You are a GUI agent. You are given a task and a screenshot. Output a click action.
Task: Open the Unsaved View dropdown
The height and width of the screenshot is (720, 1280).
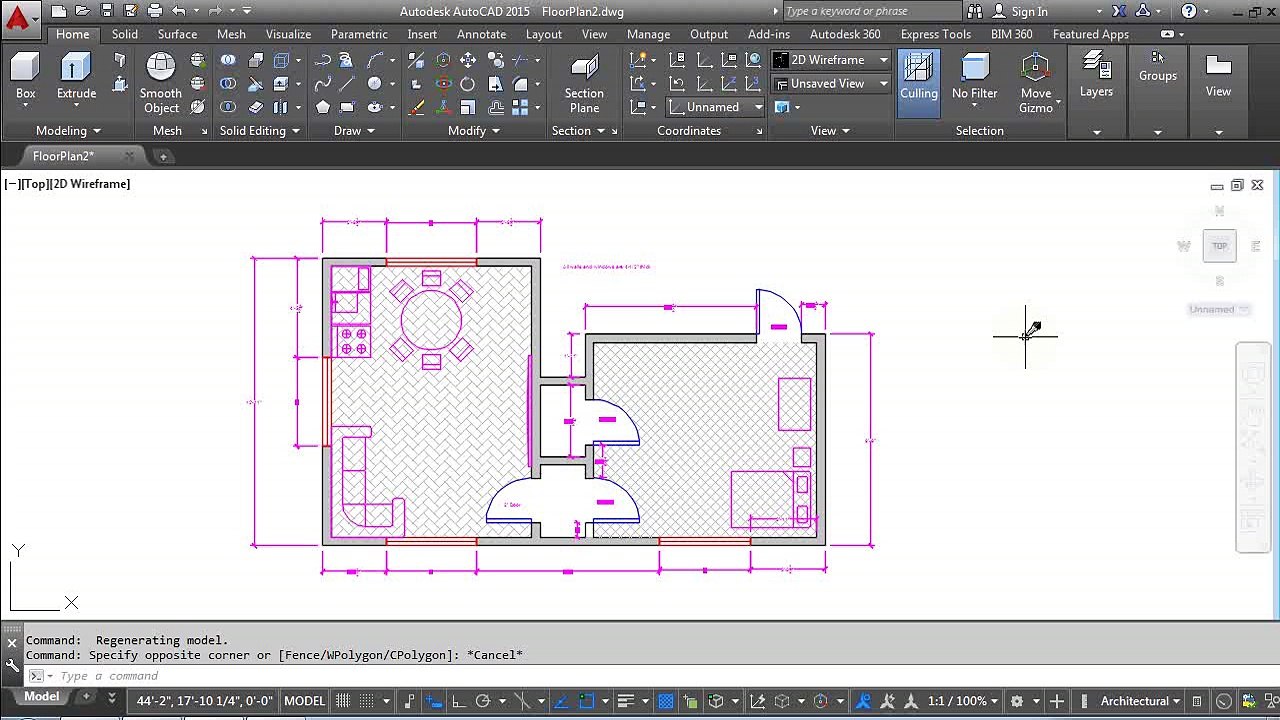click(831, 84)
